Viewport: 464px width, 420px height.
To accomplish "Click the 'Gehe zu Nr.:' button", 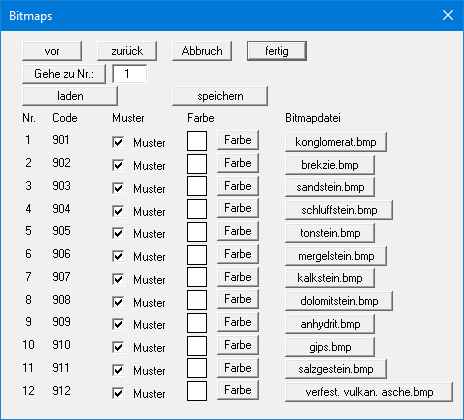I will coord(64,74).
